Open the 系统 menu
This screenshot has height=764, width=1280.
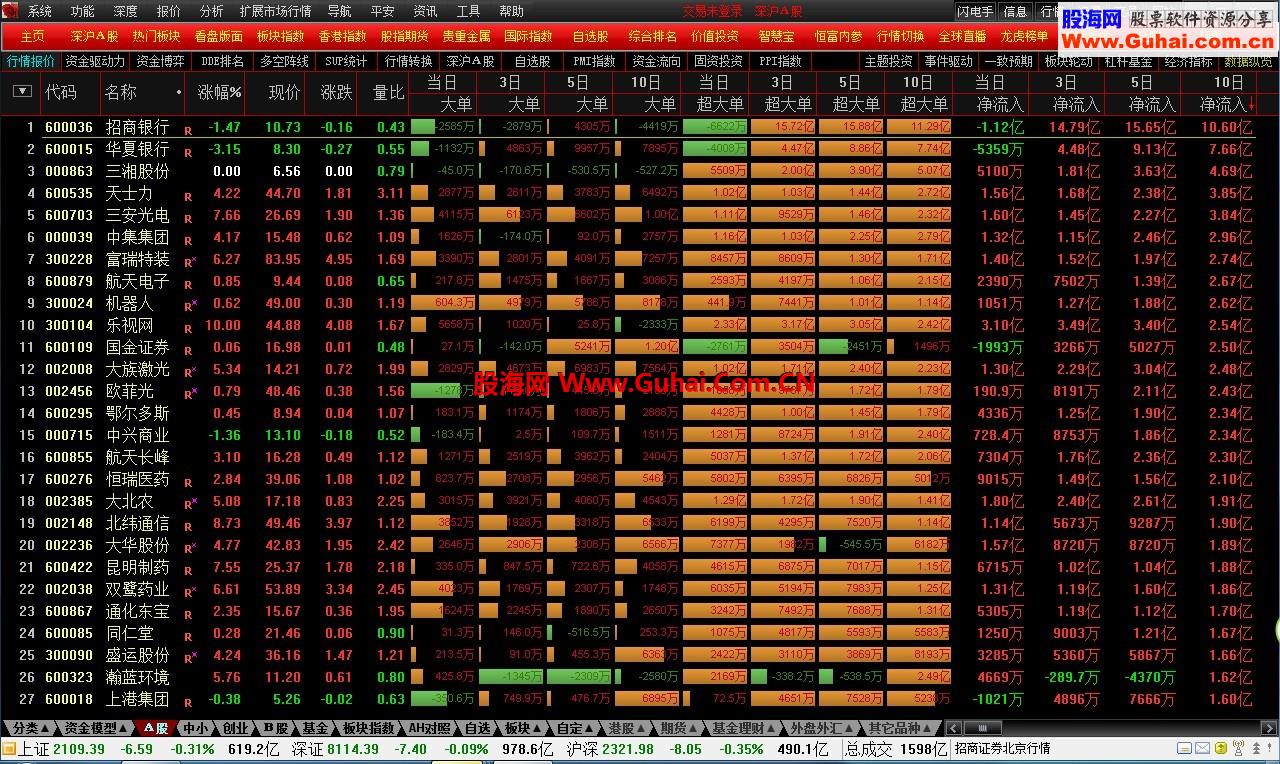pos(40,12)
